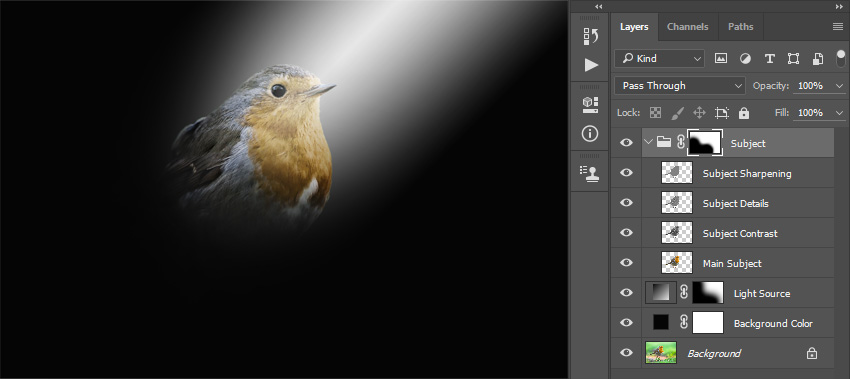Hide the Main Subject layer
850x379 pixels.
pos(626,262)
